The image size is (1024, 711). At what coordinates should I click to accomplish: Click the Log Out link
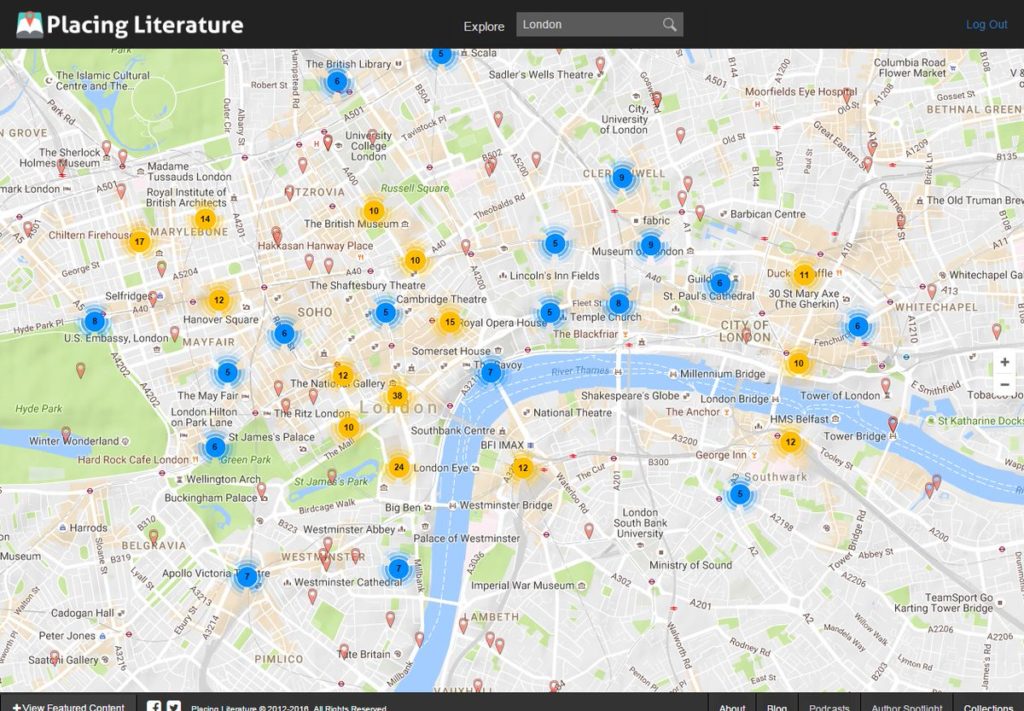(x=986, y=25)
